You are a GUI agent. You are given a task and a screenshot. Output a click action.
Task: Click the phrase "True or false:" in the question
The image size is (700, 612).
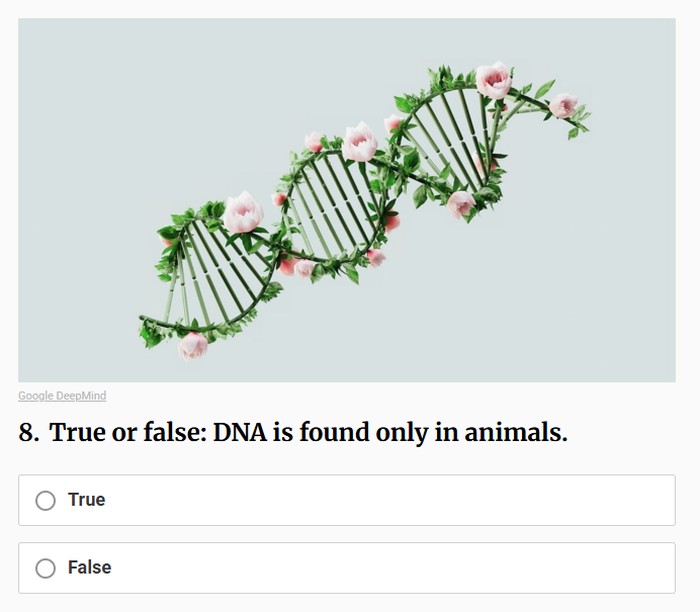127,433
